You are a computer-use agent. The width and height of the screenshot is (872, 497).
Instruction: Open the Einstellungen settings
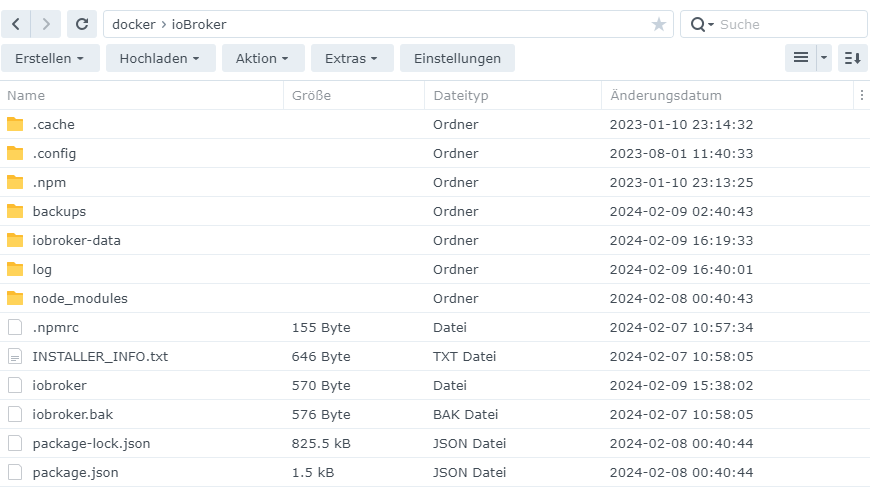457,58
